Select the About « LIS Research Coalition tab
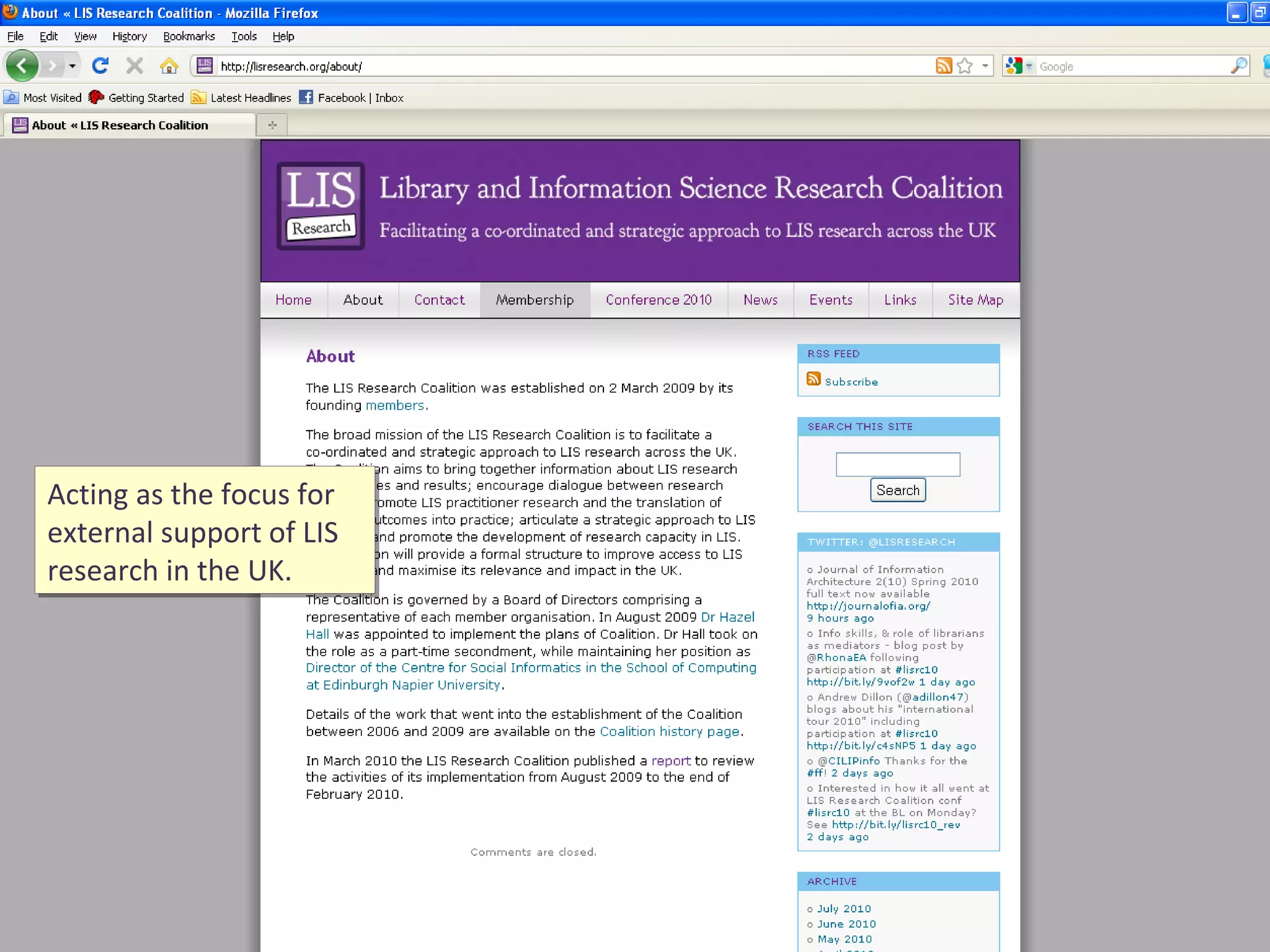The height and width of the screenshot is (952, 1270). point(129,125)
